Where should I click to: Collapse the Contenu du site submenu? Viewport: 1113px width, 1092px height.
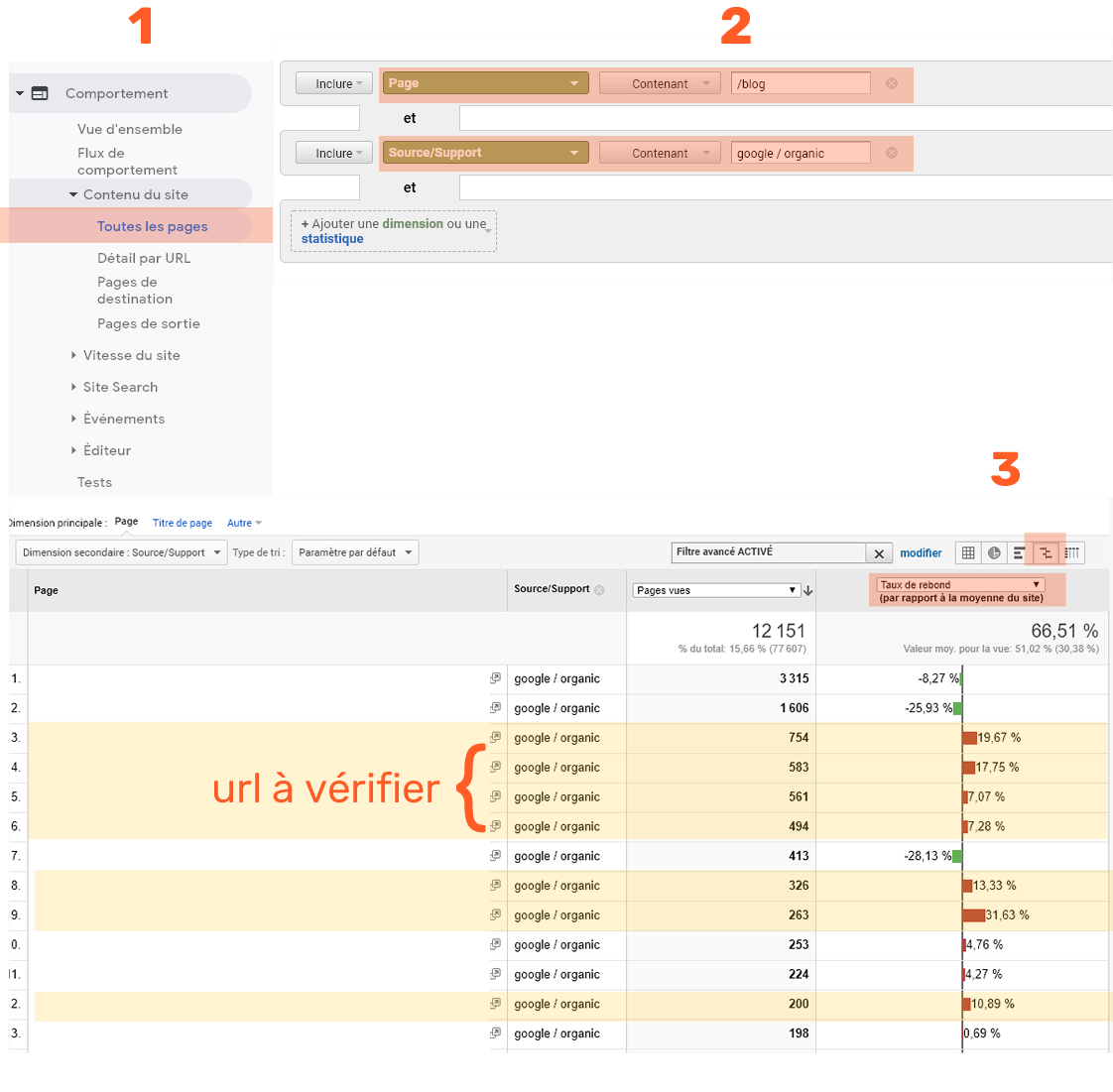[x=73, y=194]
